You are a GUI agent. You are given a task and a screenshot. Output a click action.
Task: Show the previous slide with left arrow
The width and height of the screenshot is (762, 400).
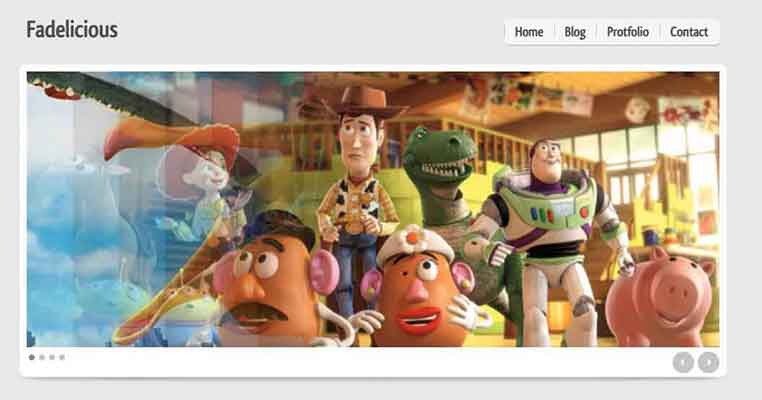click(683, 362)
